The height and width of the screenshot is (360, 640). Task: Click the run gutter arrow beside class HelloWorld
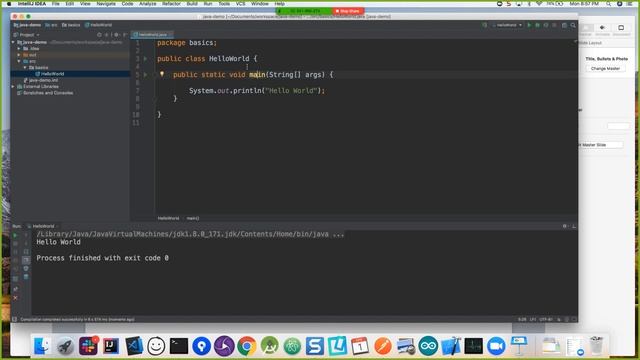tap(145, 59)
